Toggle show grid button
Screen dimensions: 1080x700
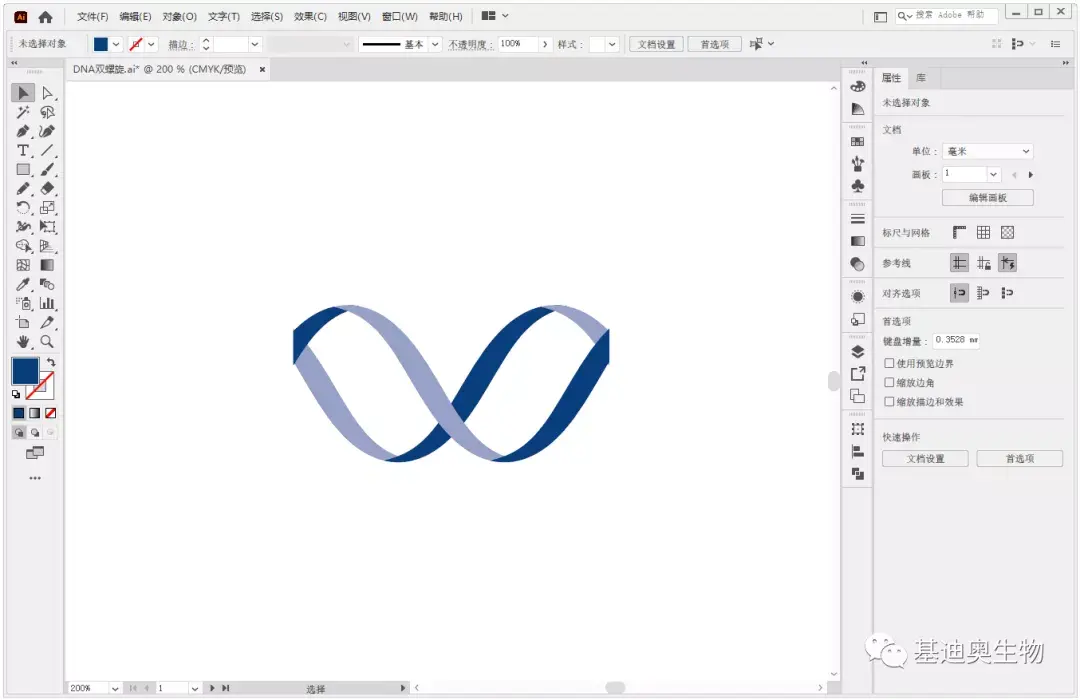pos(984,233)
